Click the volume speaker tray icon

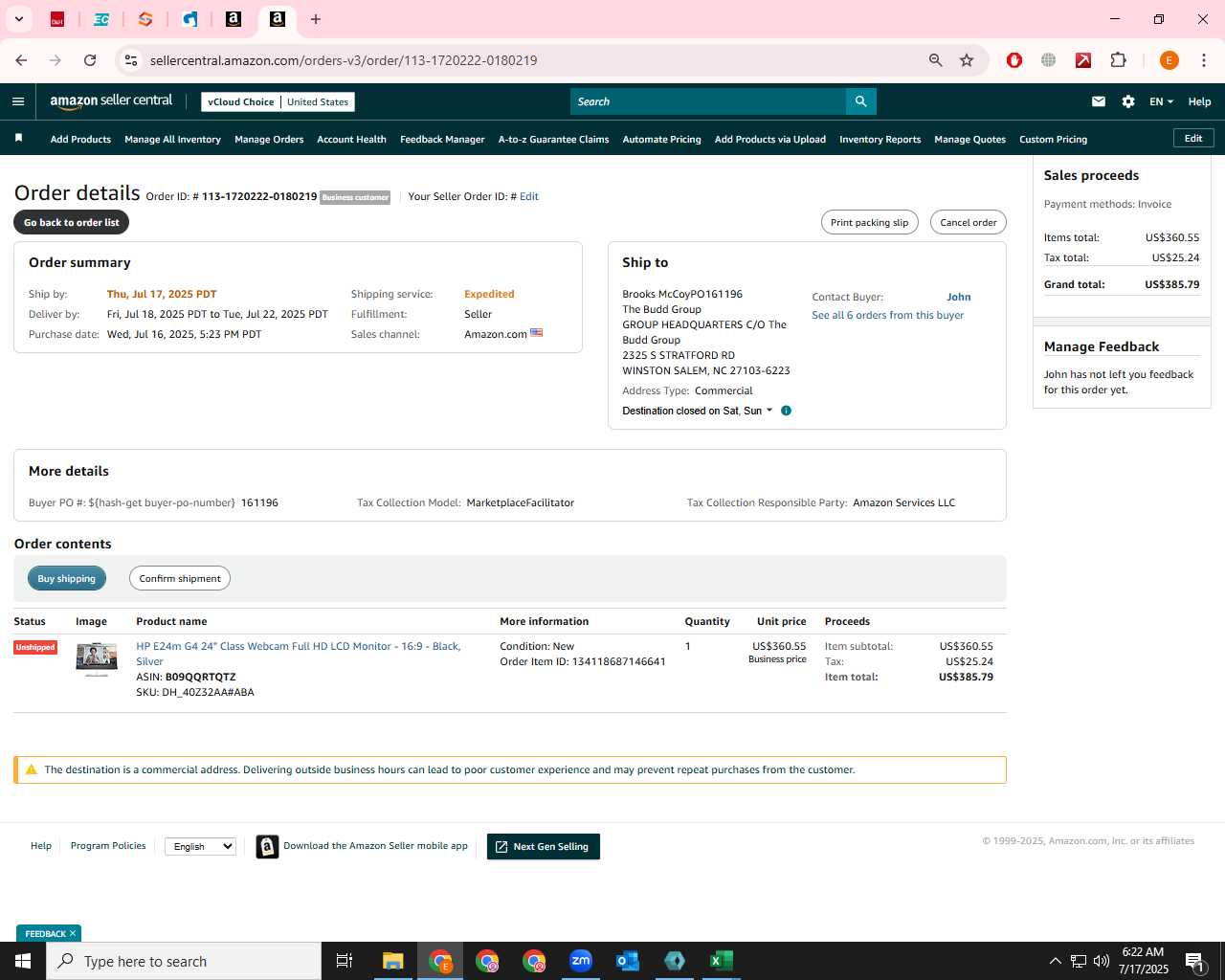(x=1101, y=961)
